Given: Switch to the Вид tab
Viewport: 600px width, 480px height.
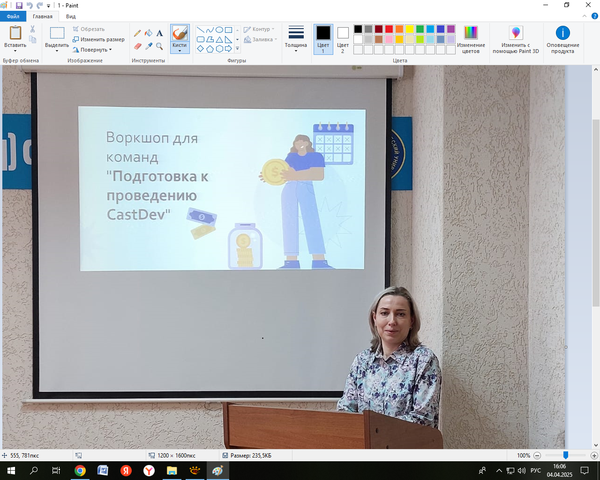Looking at the screenshot, I should click(71, 16).
